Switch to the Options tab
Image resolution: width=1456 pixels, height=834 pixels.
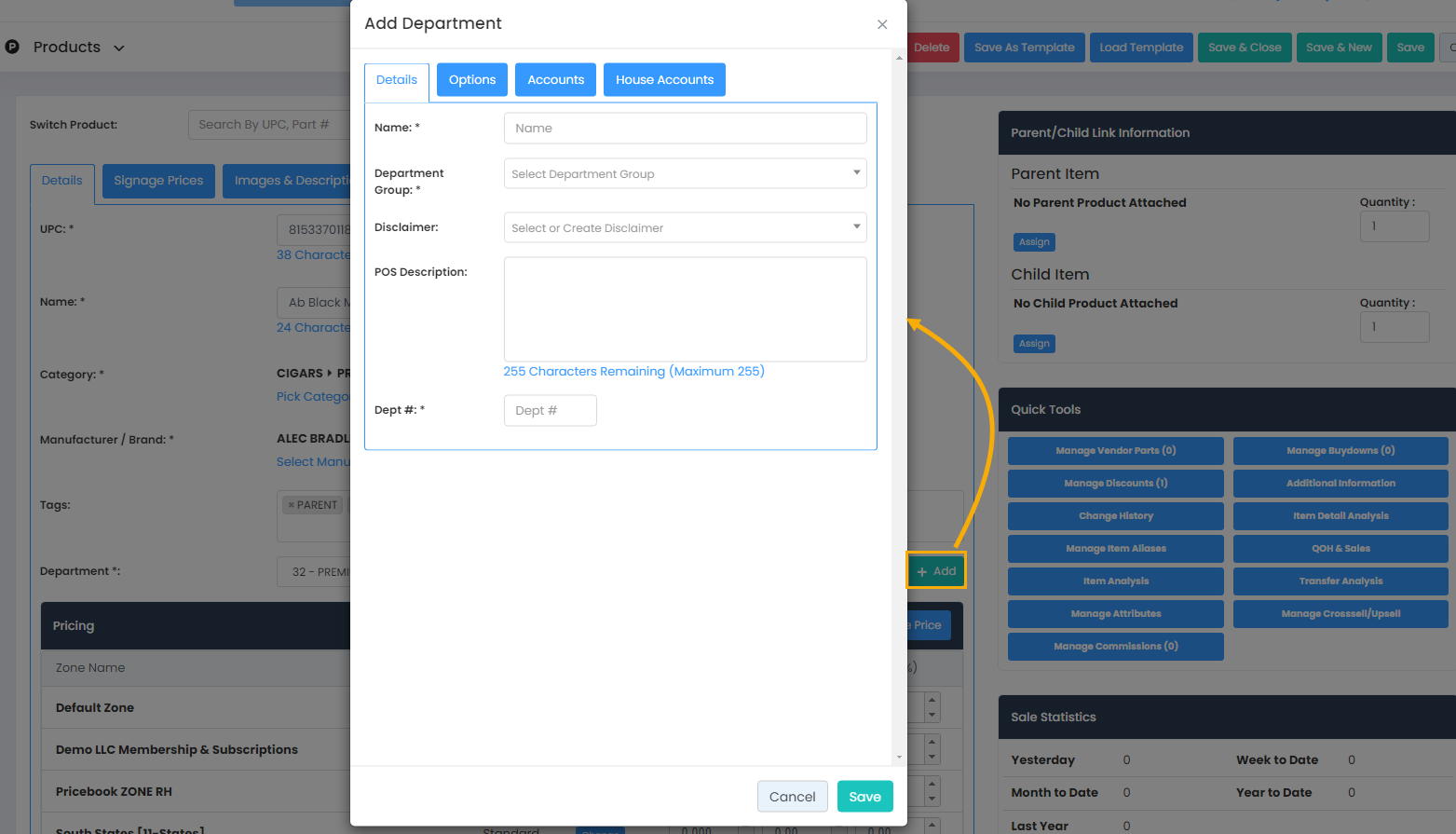coord(472,80)
